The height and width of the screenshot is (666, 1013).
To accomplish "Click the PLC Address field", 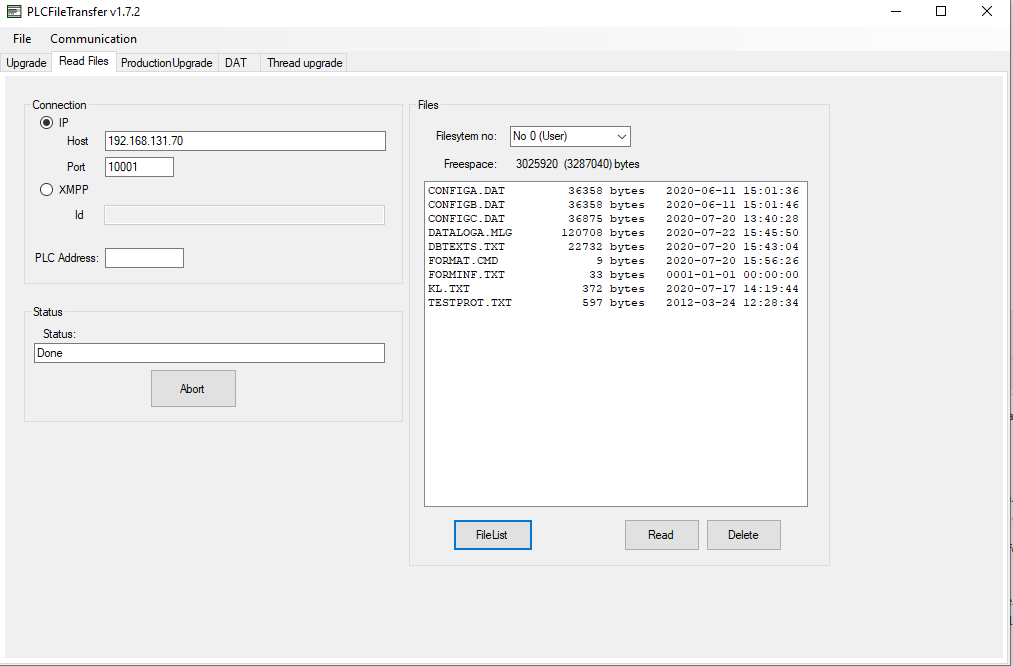I will [144, 257].
